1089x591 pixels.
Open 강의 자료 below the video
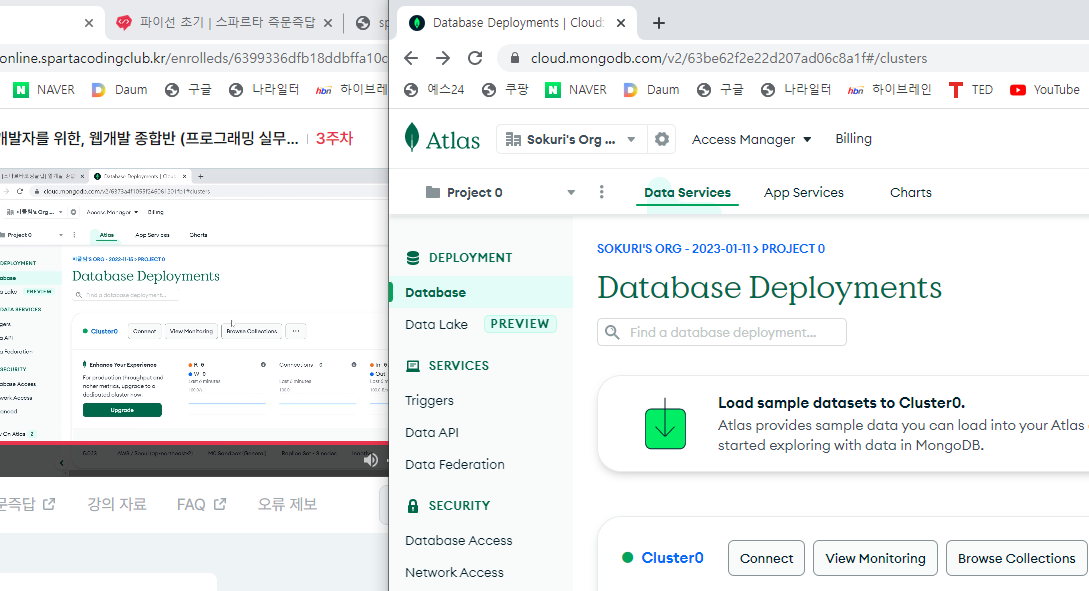click(117, 504)
